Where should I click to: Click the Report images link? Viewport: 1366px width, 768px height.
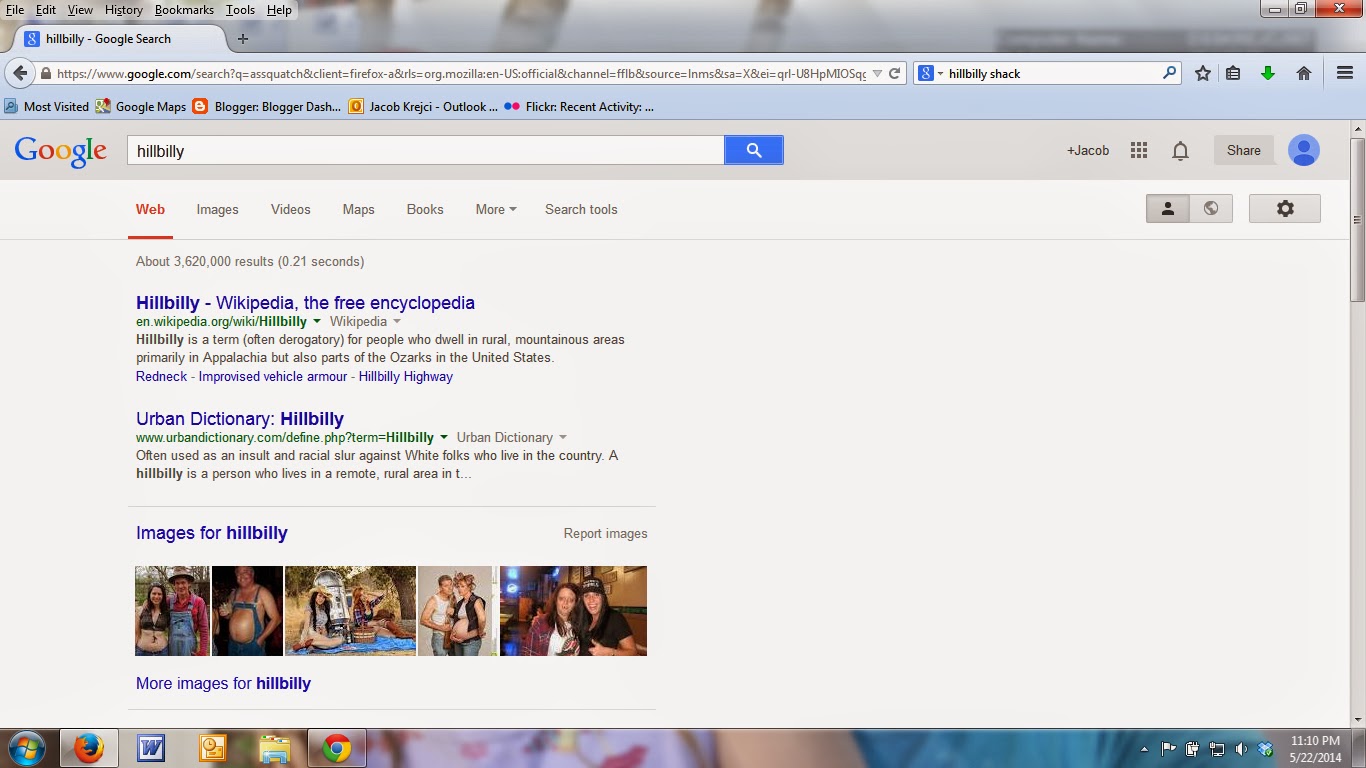click(606, 534)
